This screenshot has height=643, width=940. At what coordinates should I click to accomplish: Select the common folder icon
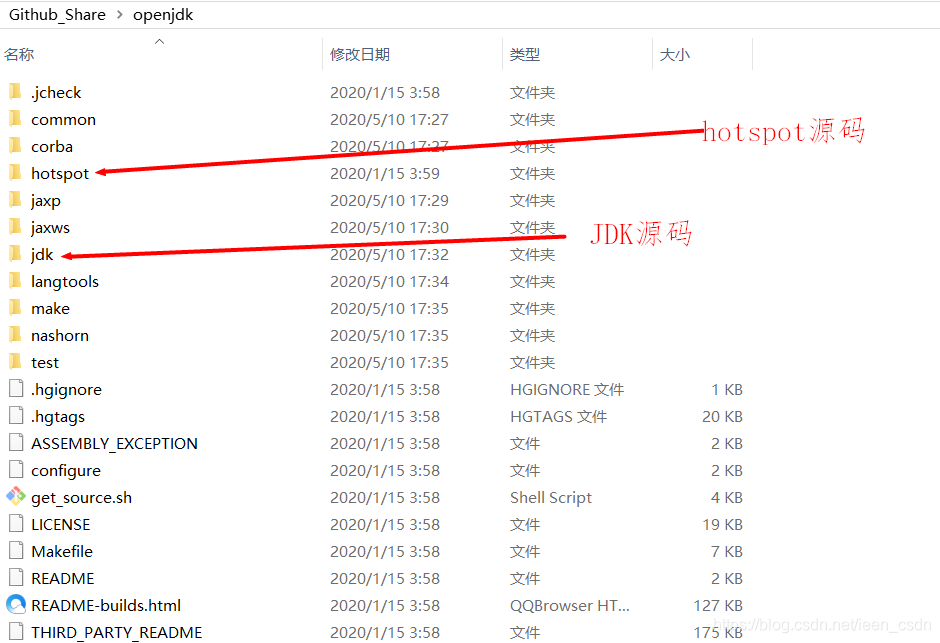point(16,119)
